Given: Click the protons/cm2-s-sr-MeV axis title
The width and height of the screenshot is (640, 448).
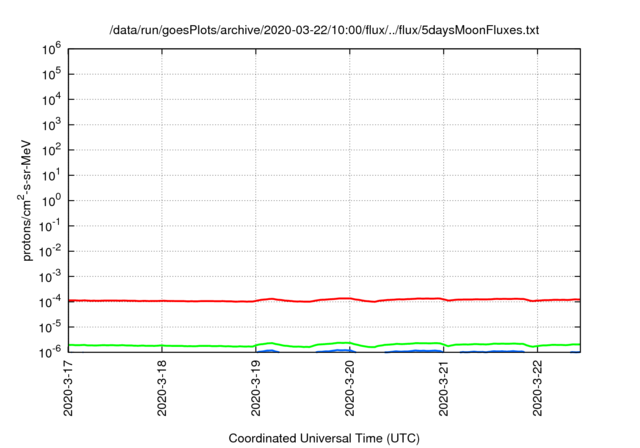Looking at the screenshot, I should 25,200.
